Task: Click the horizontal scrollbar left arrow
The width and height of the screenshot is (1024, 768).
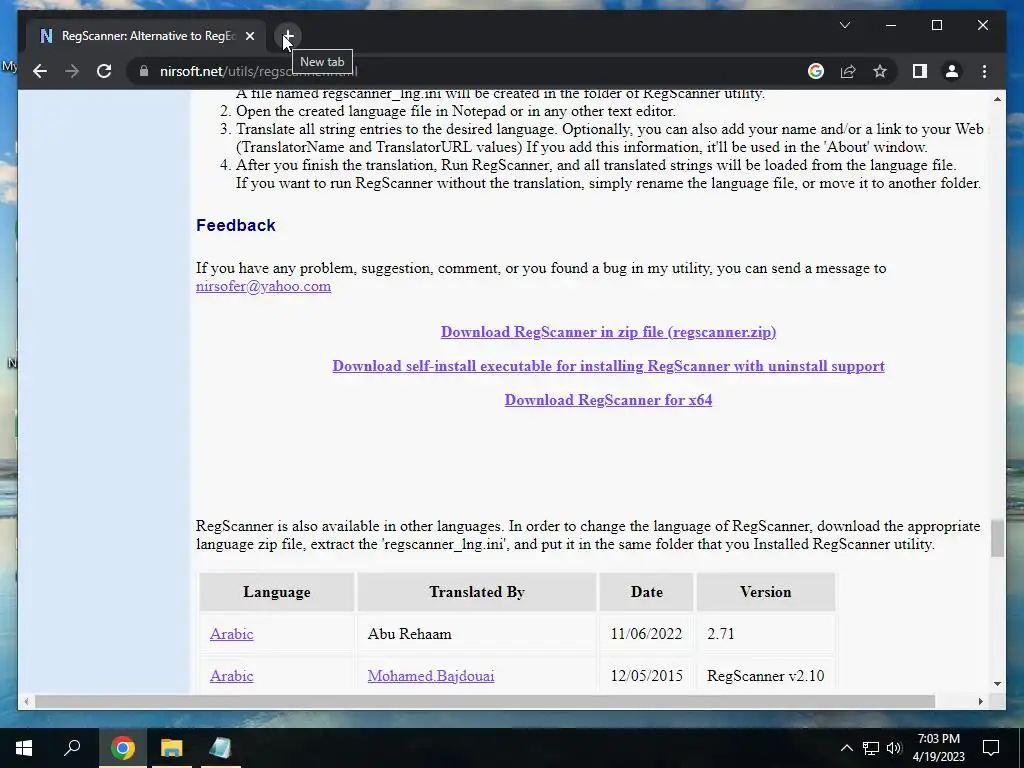Action: pyautogui.click(x=26, y=701)
